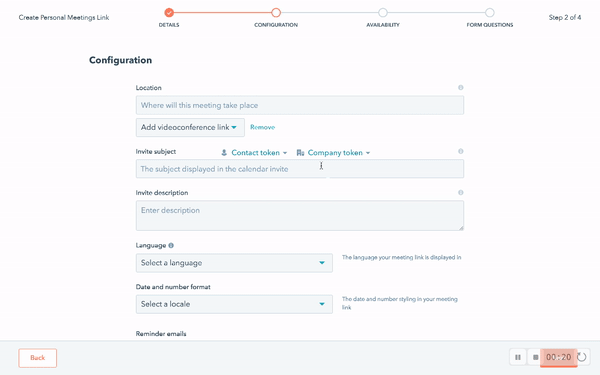600x375 pixels.
Task: Click the Invite subject input field
Action: click(x=300, y=169)
